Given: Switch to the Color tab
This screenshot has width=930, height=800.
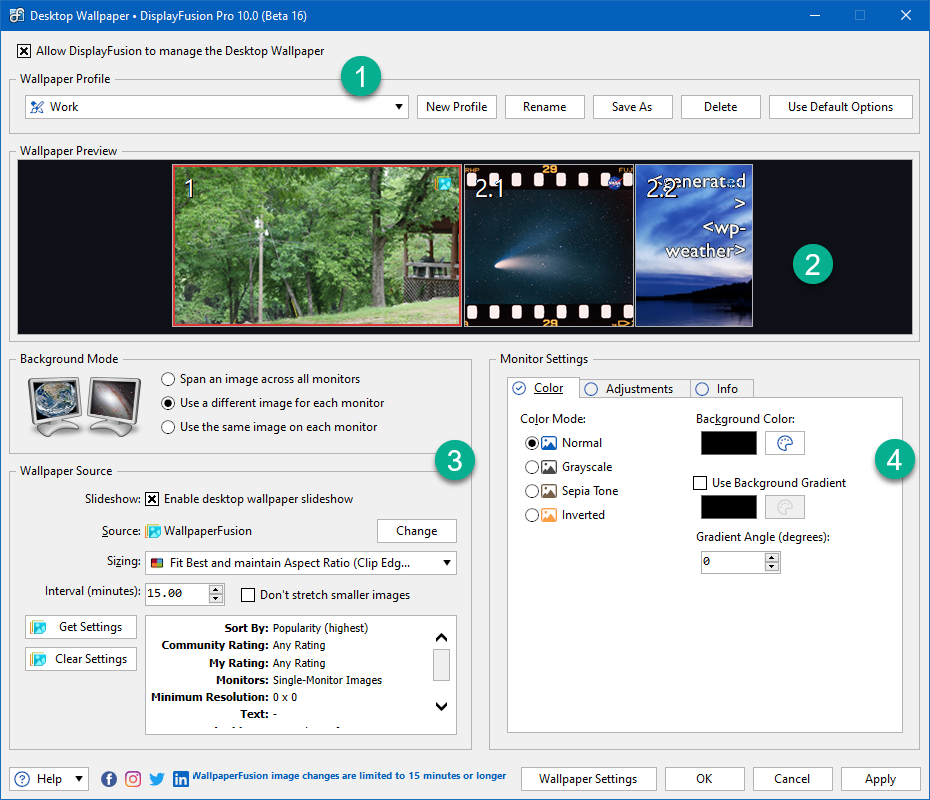Looking at the screenshot, I should point(543,388).
